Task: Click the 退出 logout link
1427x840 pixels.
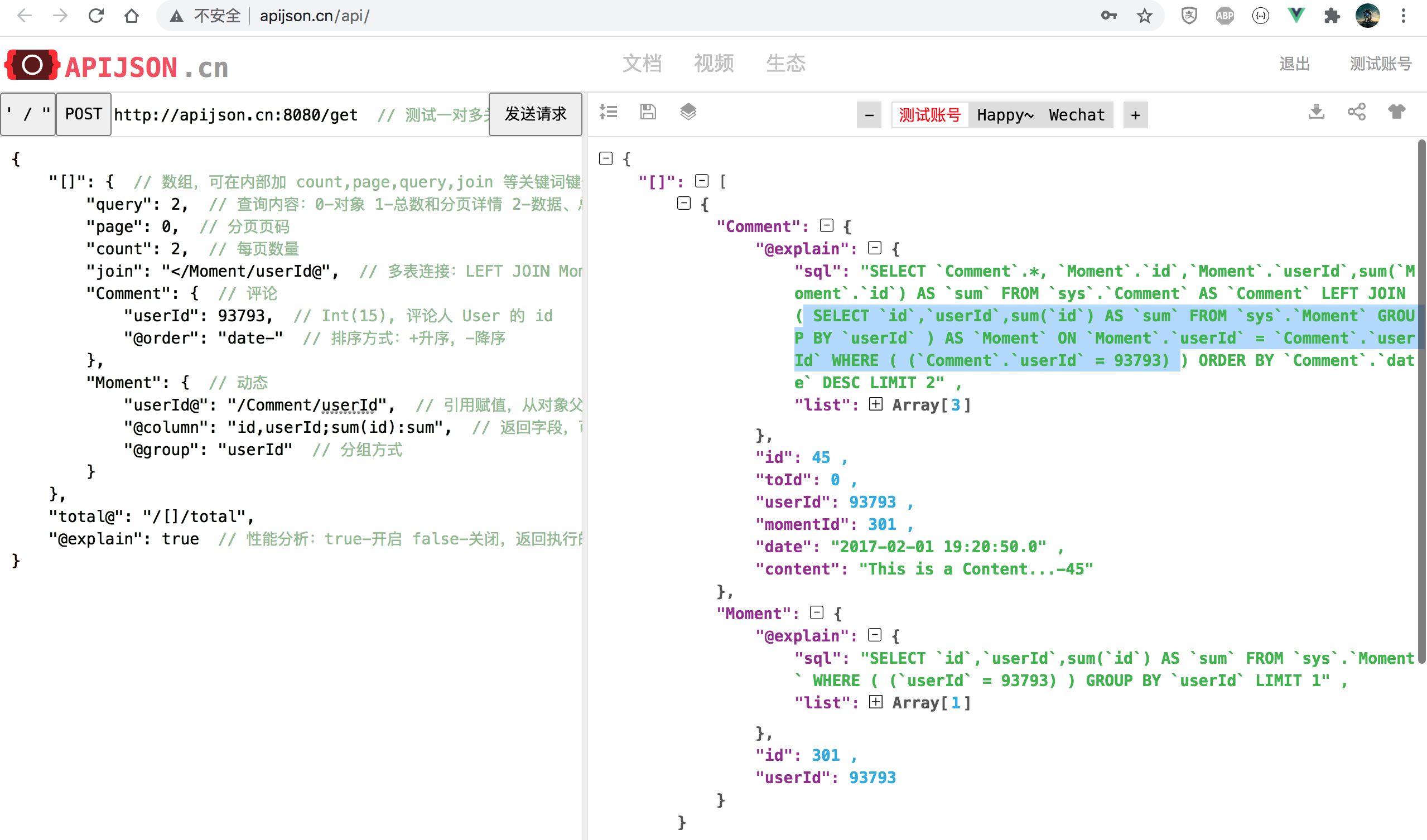Action: tap(1294, 64)
